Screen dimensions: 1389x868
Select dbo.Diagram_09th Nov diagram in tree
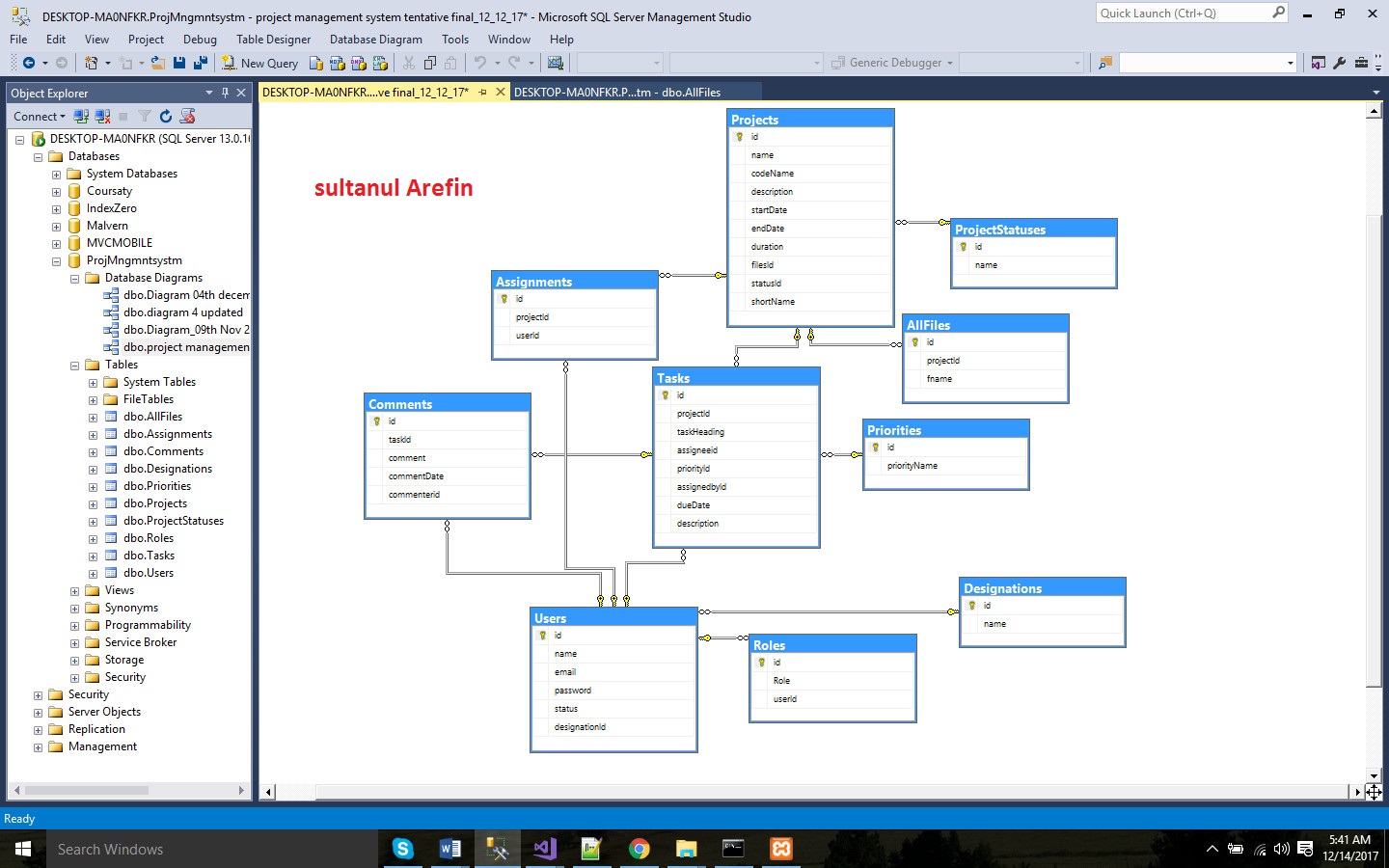point(185,330)
